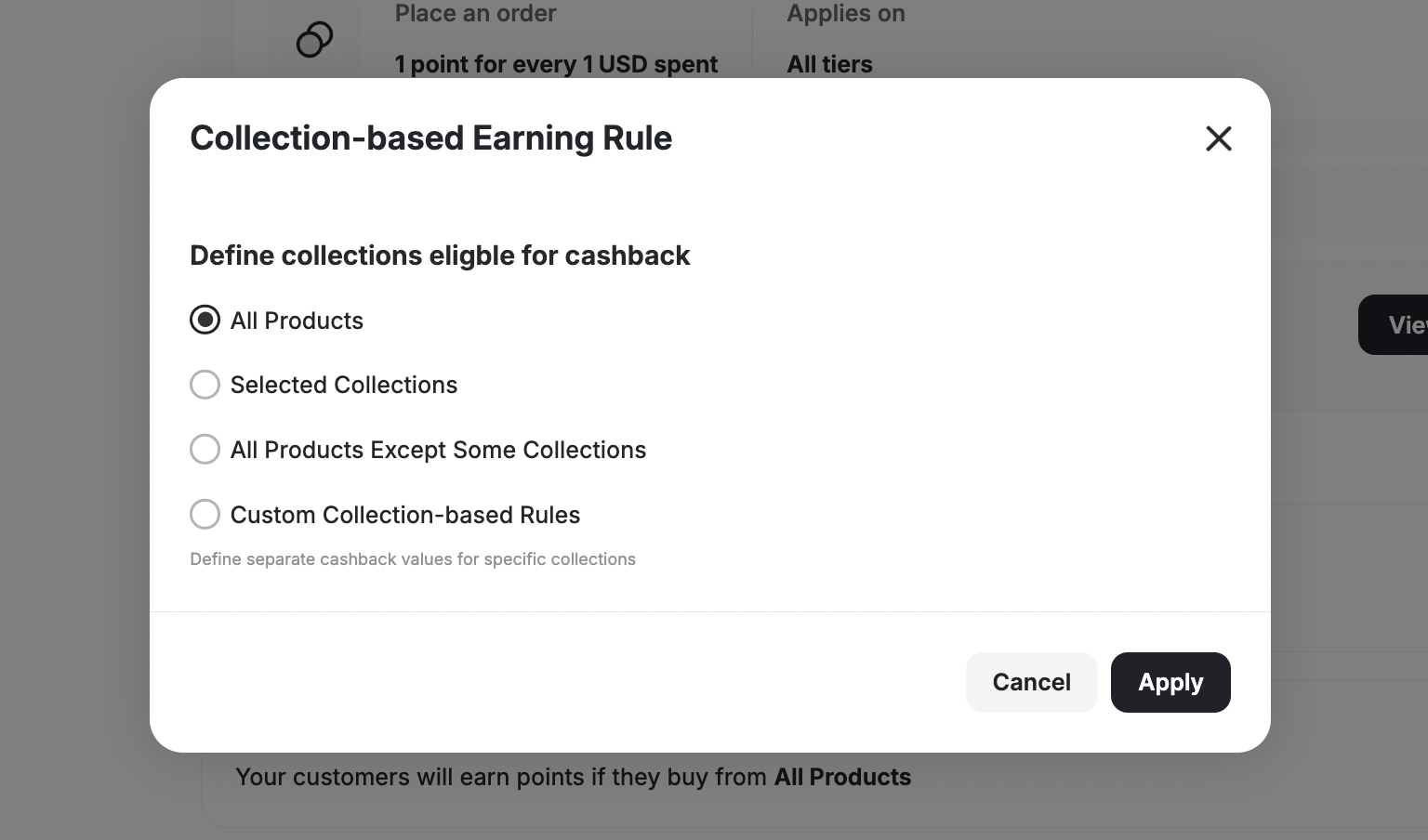1428x840 pixels.
Task: Click the All Products text in the bottom sentence
Action: point(842,777)
